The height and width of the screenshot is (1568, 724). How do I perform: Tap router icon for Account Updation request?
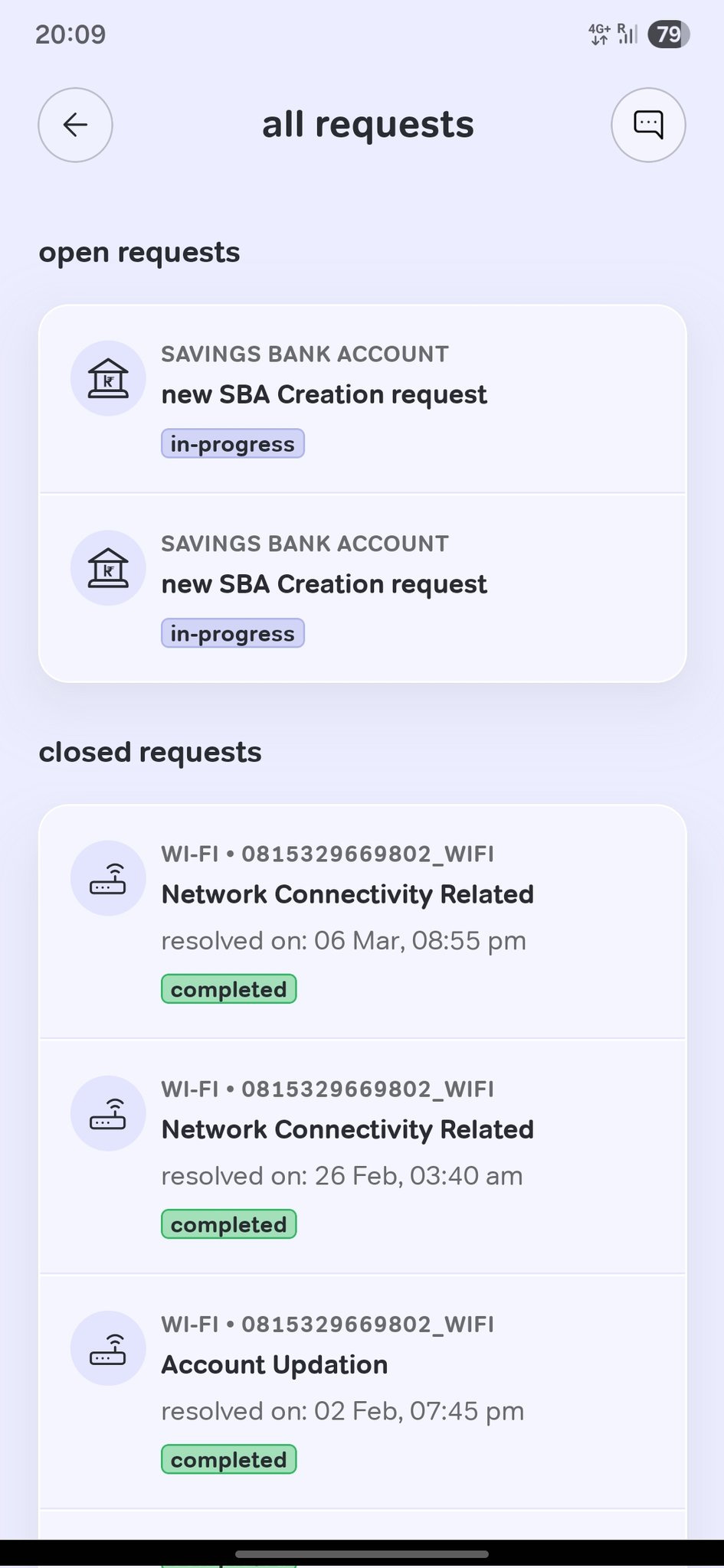click(108, 1348)
